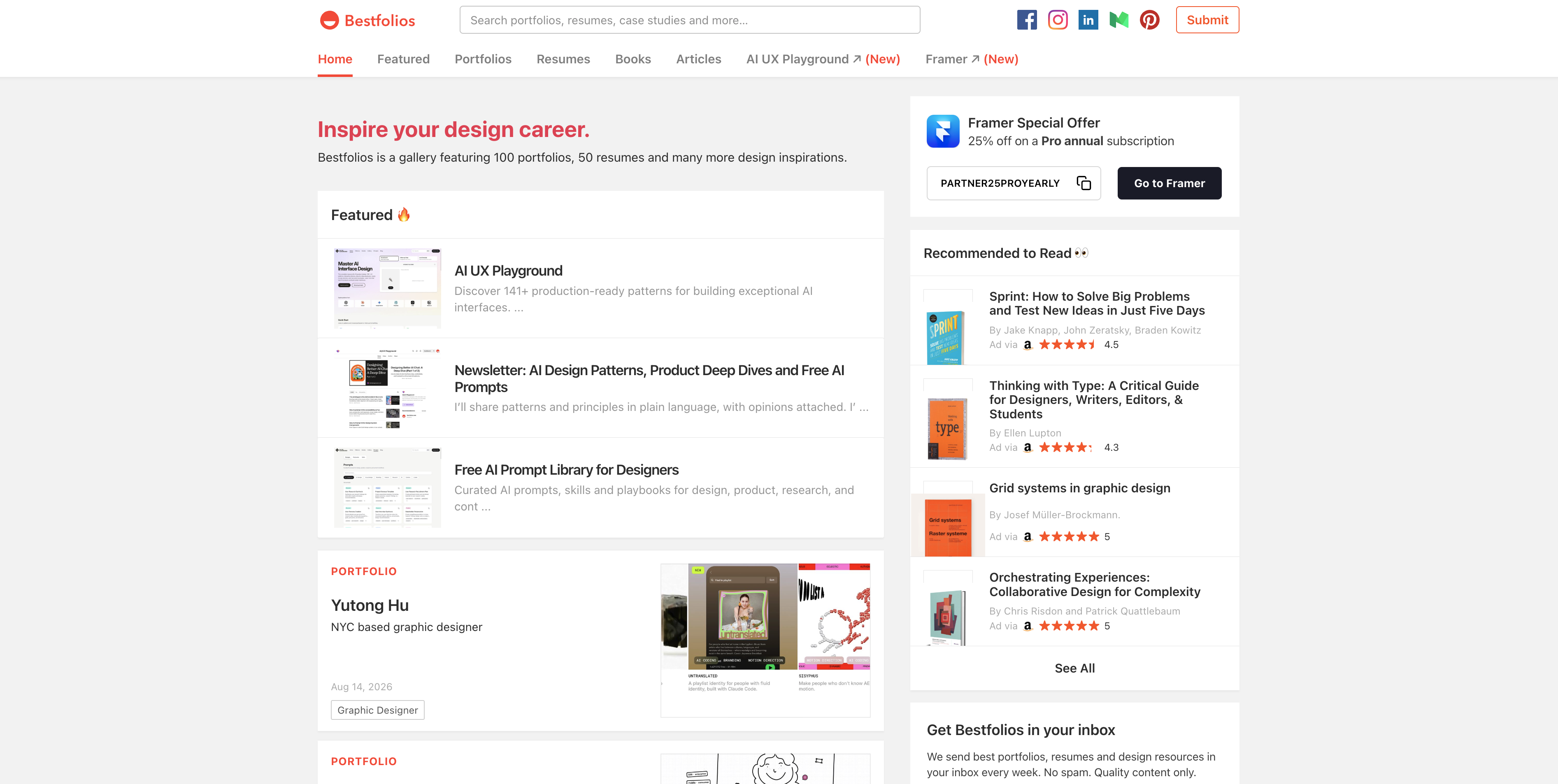Click 'By Ellen Lupton' author text
The height and width of the screenshot is (784, 1558).
(1025, 434)
